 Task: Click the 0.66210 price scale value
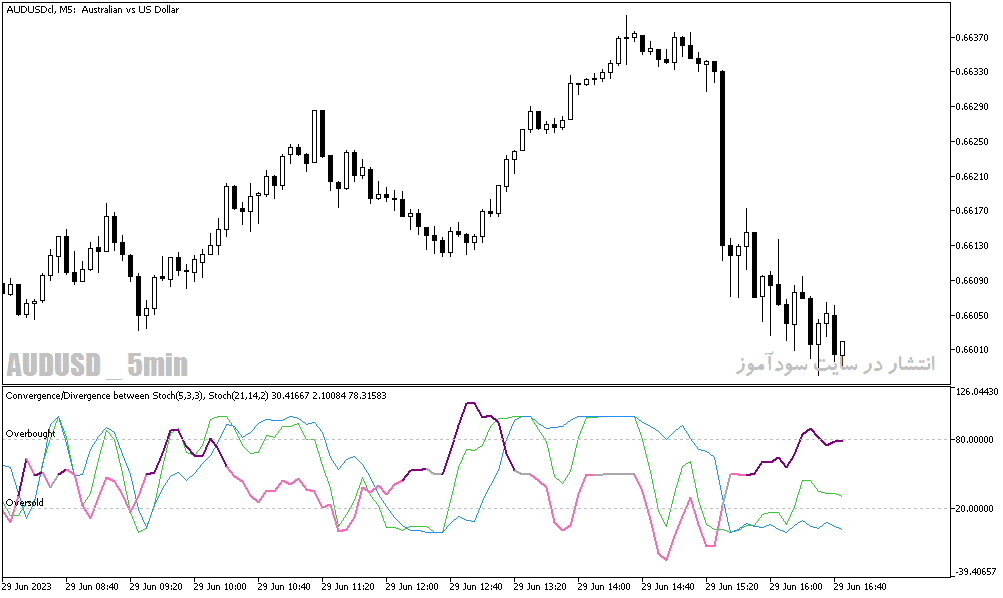click(972, 177)
